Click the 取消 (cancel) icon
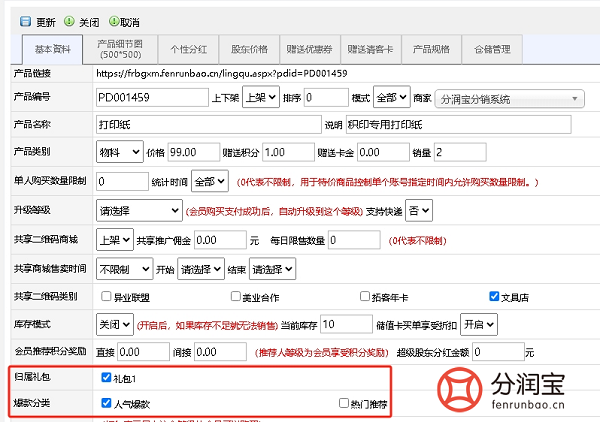The image size is (600, 422). click(x=114, y=21)
